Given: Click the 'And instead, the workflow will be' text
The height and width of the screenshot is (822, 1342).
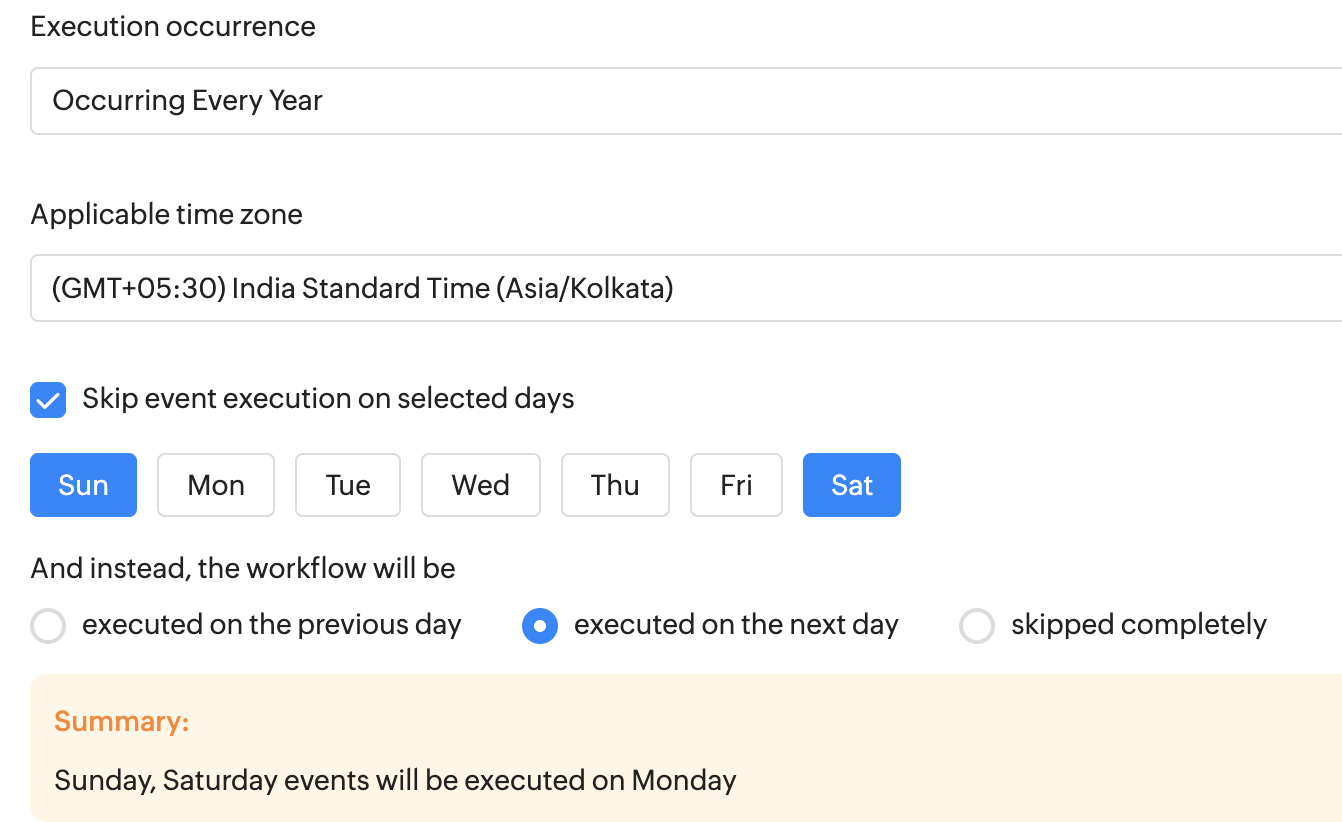Looking at the screenshot, I should point(243,569).
